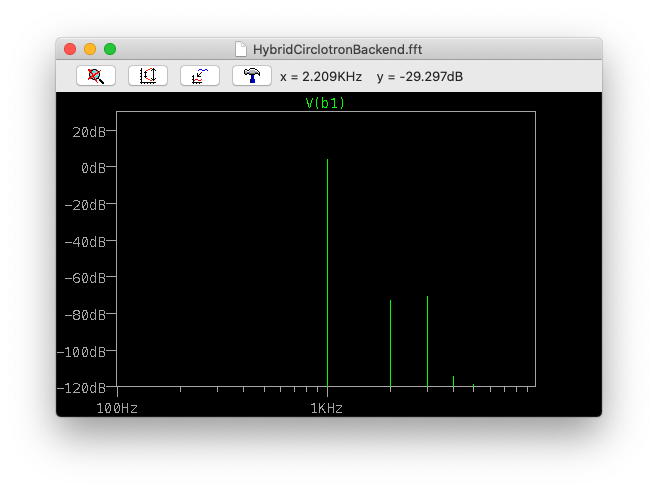The height and width of the screenshot is (491, 658).
Task: Click the 1KHz horizontal axis label
Action: click(x=326, y=408)
